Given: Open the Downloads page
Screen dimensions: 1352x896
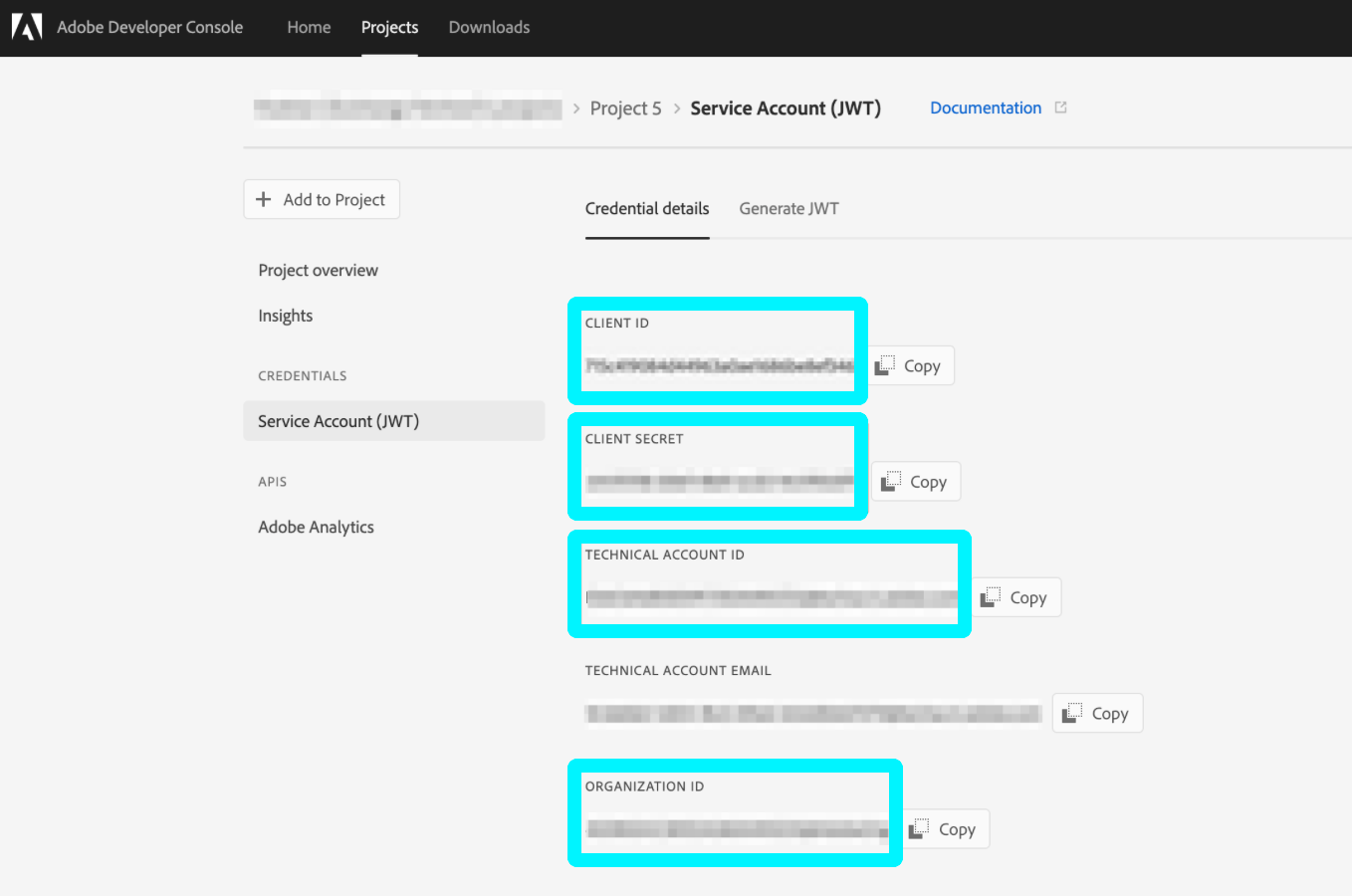Looking at the screenshot, I should coord(489,27).
